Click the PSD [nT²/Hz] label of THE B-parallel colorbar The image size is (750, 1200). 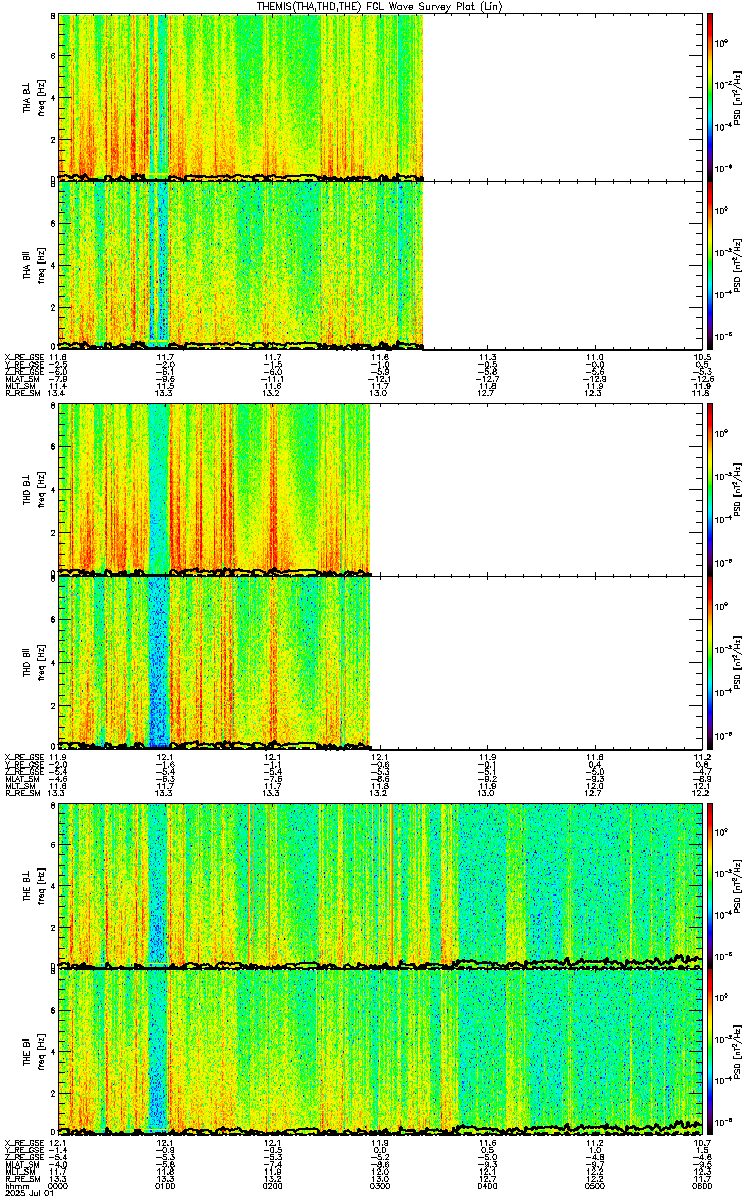[x=737, y=1052]
